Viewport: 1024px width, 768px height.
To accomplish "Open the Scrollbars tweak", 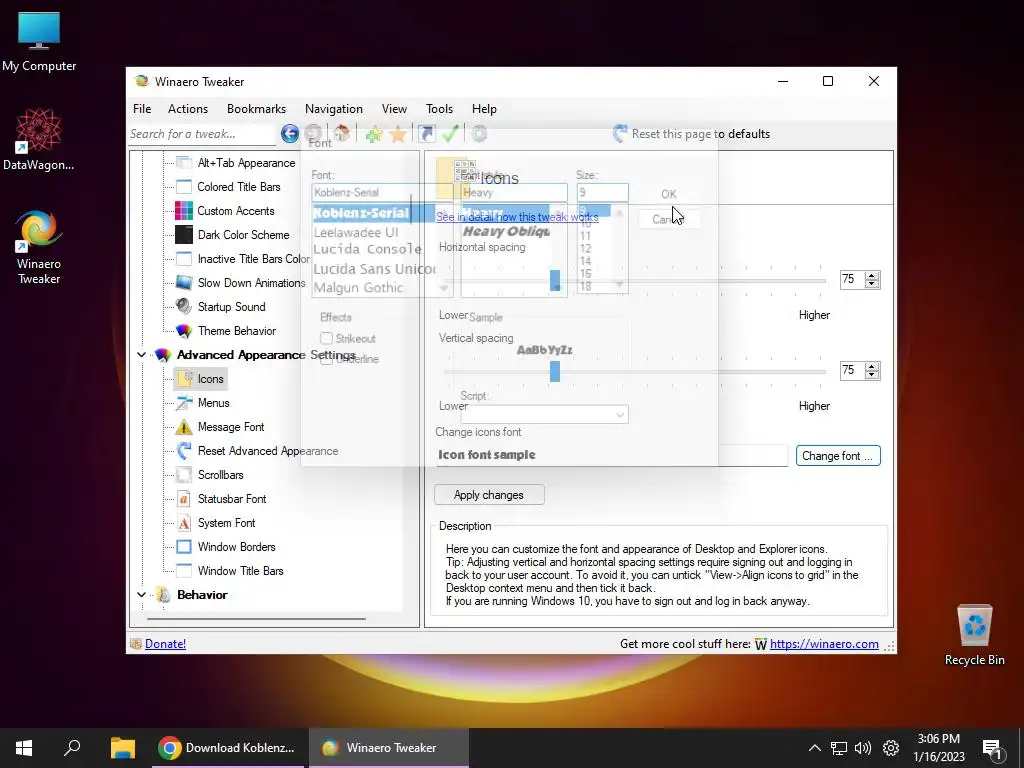I will [x=220, y=475].
